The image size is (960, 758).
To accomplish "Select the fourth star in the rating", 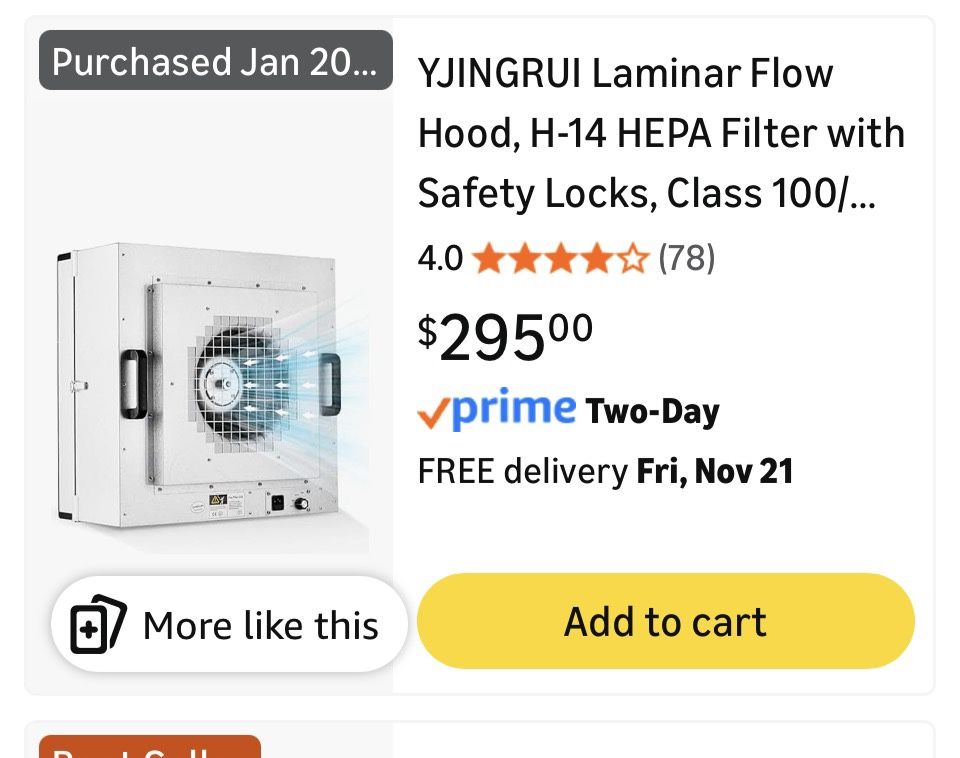I will coord(596,258).
